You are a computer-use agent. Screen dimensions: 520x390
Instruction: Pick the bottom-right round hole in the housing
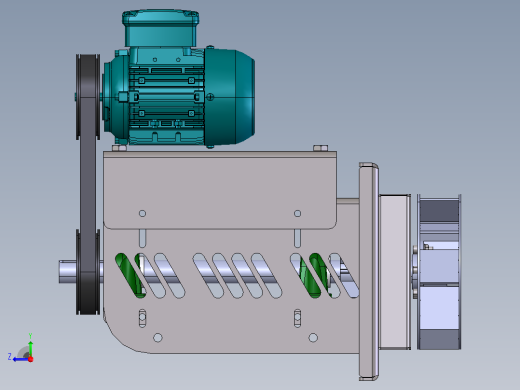point(313,338)
